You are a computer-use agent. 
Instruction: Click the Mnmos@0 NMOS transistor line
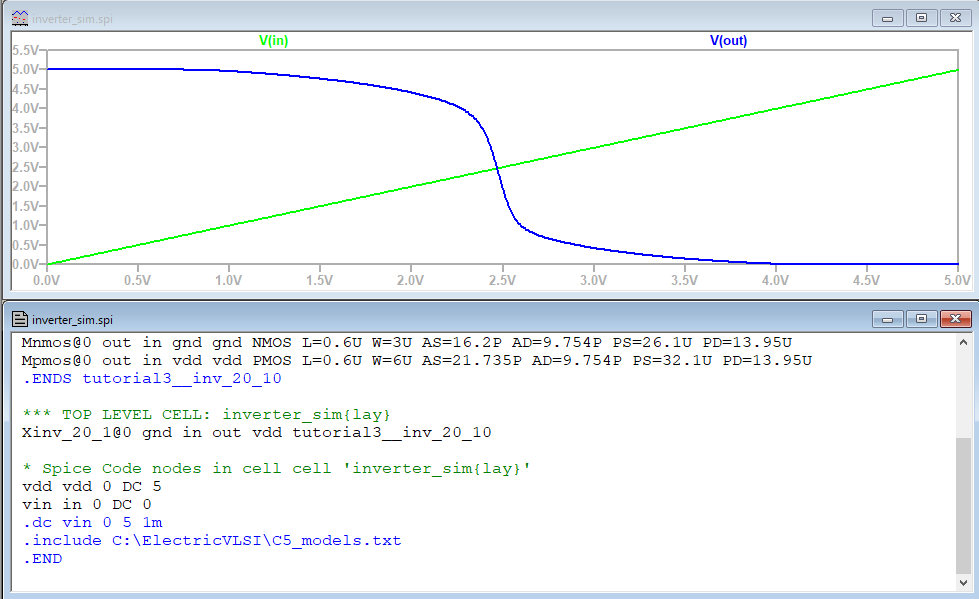pos(406,342)
